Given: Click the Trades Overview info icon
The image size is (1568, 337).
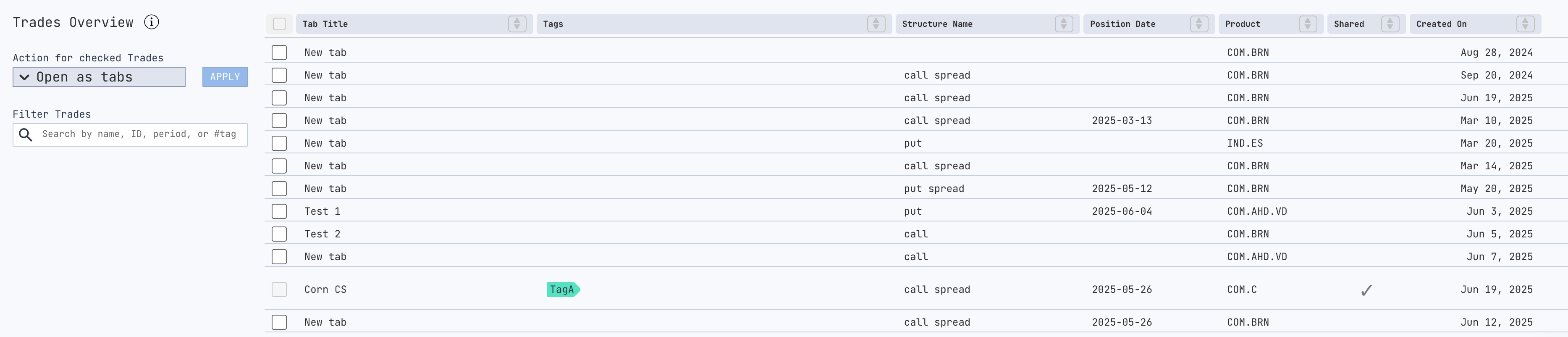Looking at the screenshot, I should (x=152, y=22).
